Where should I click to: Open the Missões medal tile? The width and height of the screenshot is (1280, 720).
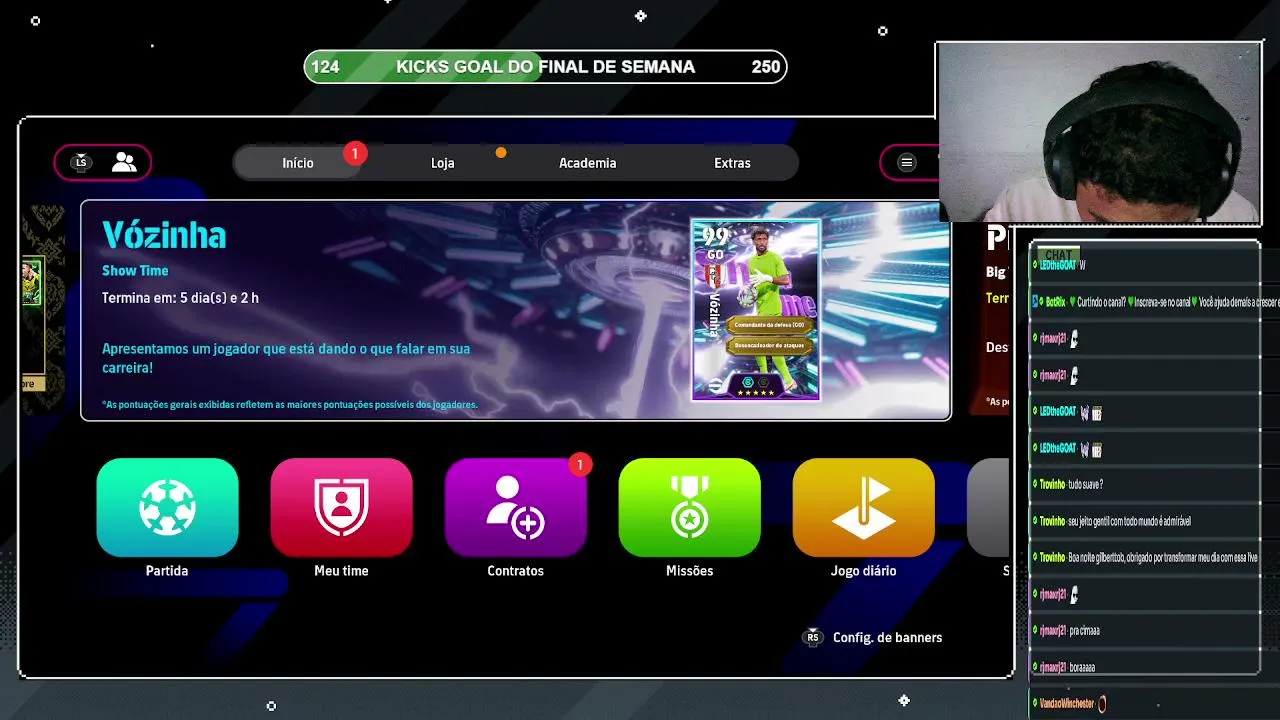689,507
